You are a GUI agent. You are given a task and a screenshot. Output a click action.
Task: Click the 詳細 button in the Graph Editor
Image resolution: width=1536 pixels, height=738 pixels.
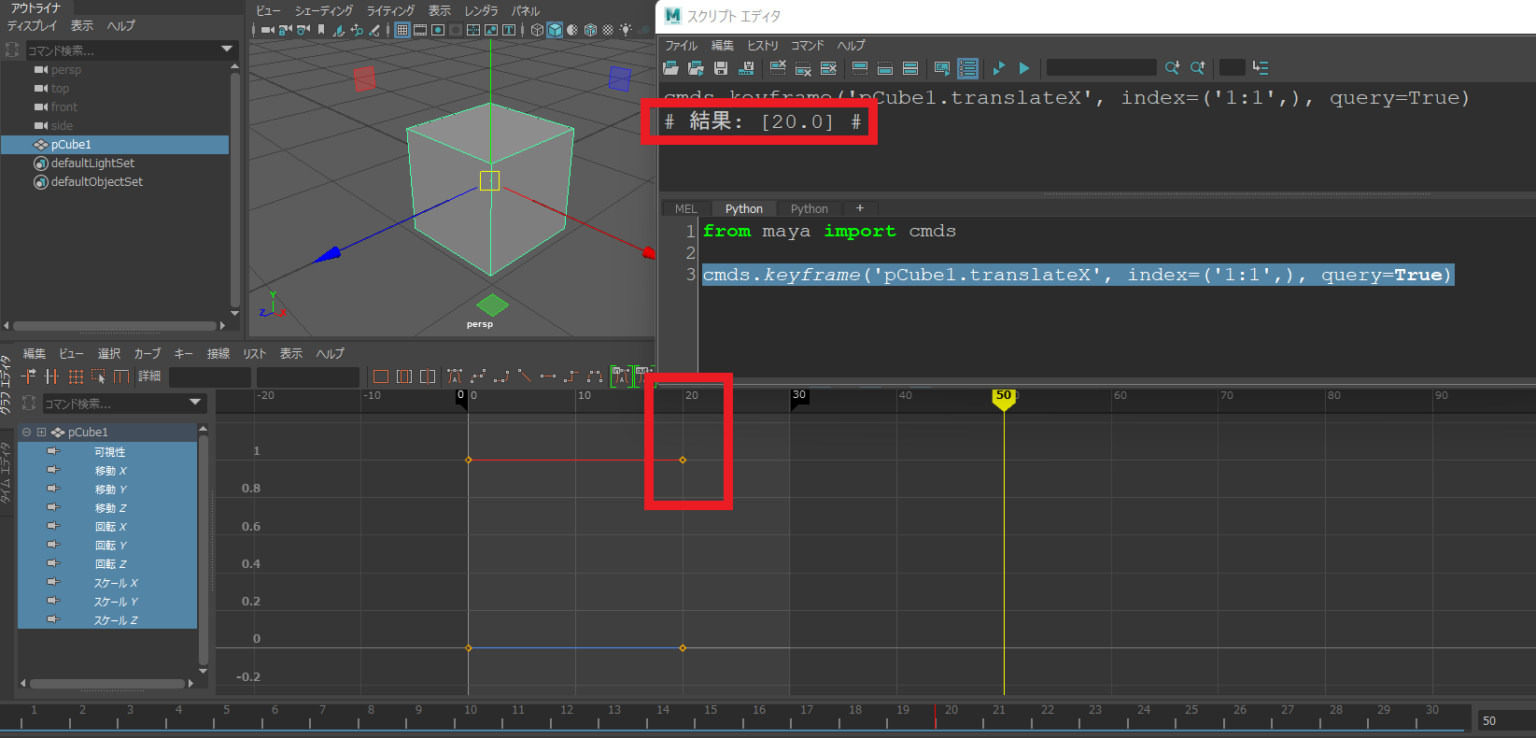148,376
